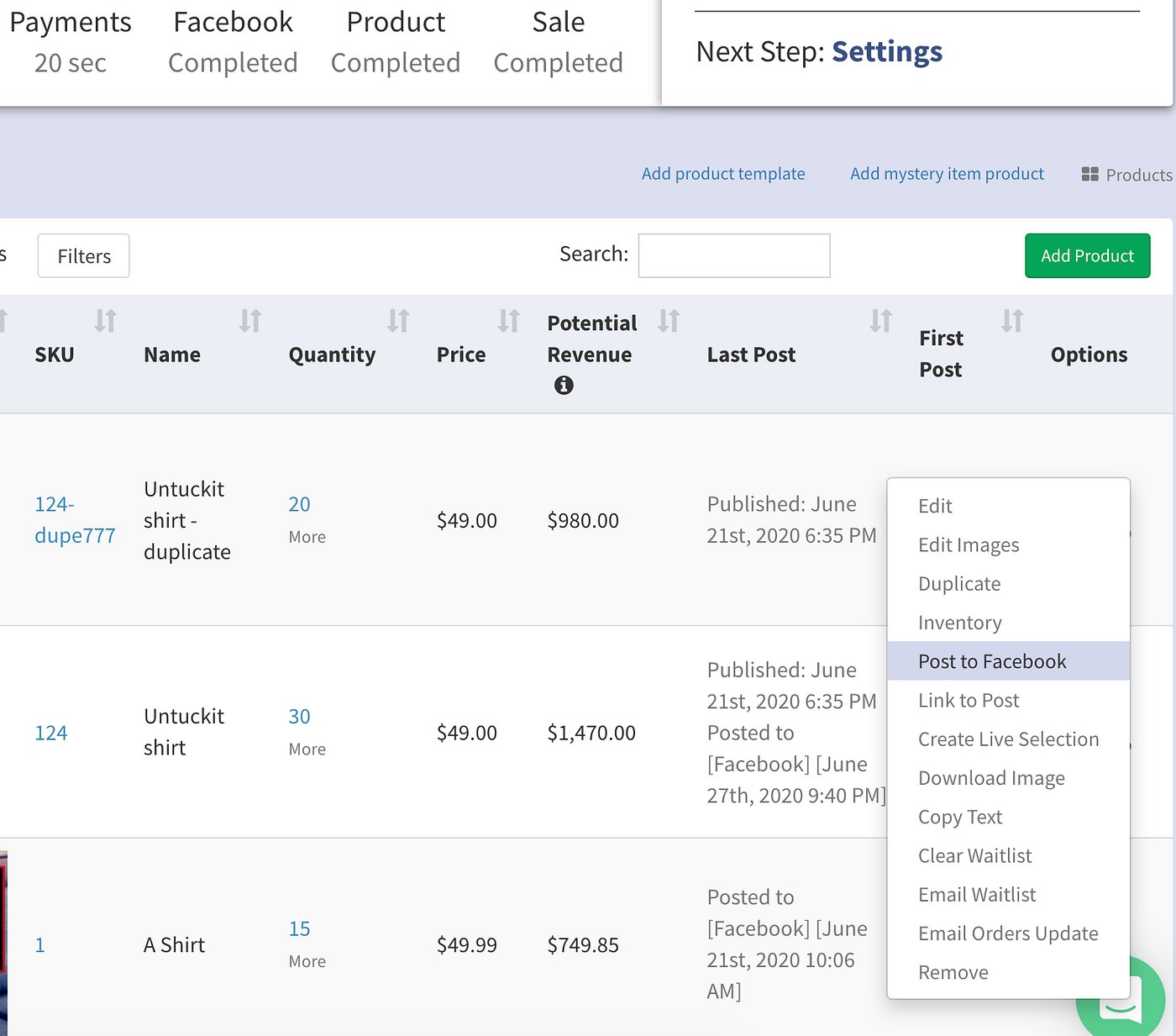Expand More under quantity 30
The width and height of the screenshot is (1176, 1036).
click(307, 749)
